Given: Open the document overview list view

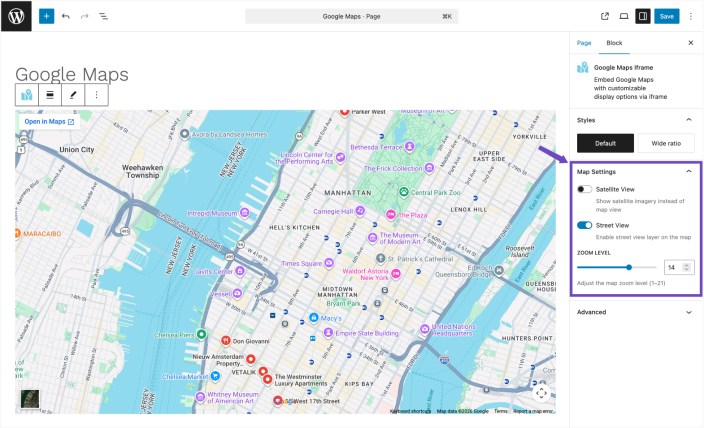Looking at the screenshot, I should (103, 16).
